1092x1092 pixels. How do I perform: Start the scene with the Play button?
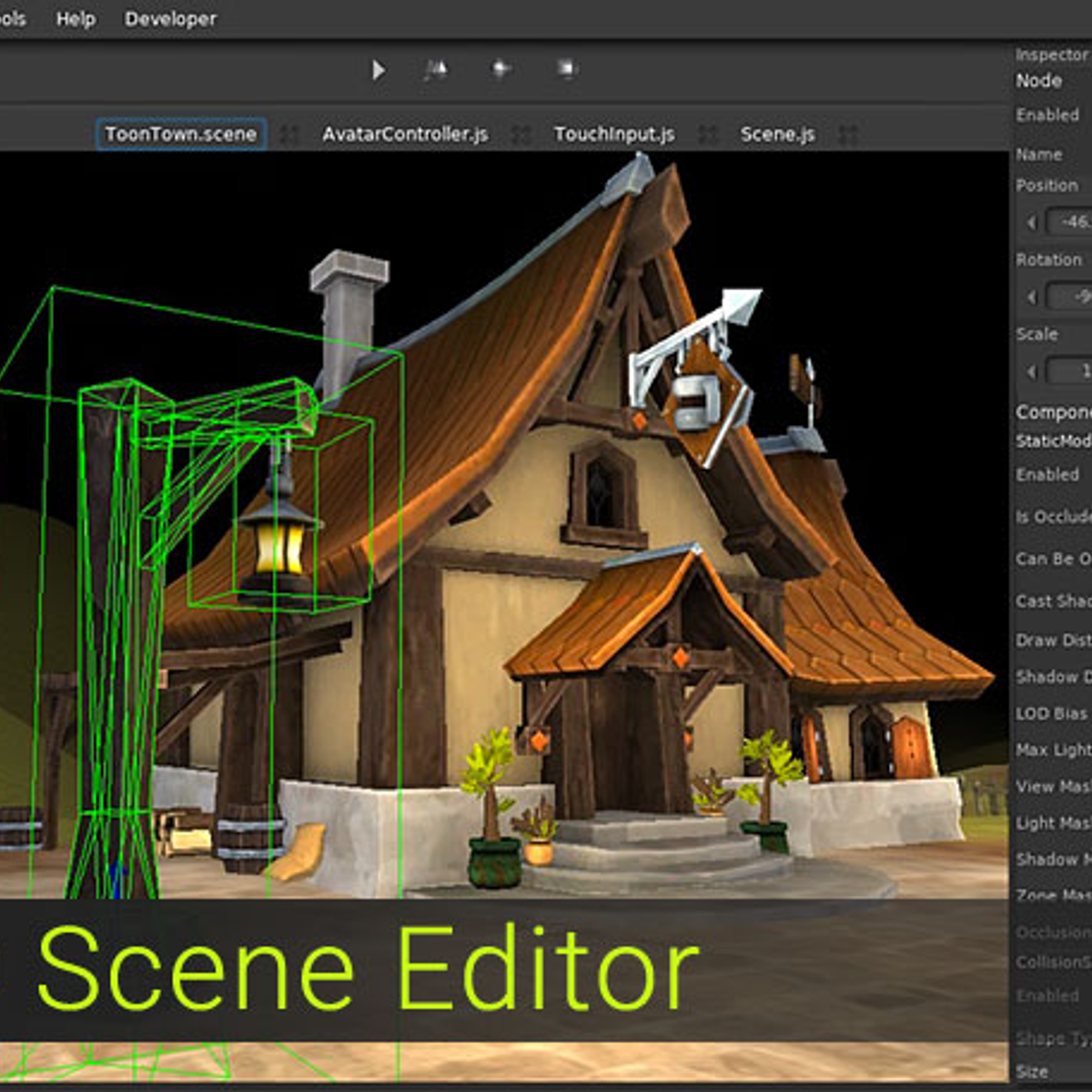[379, 69]
